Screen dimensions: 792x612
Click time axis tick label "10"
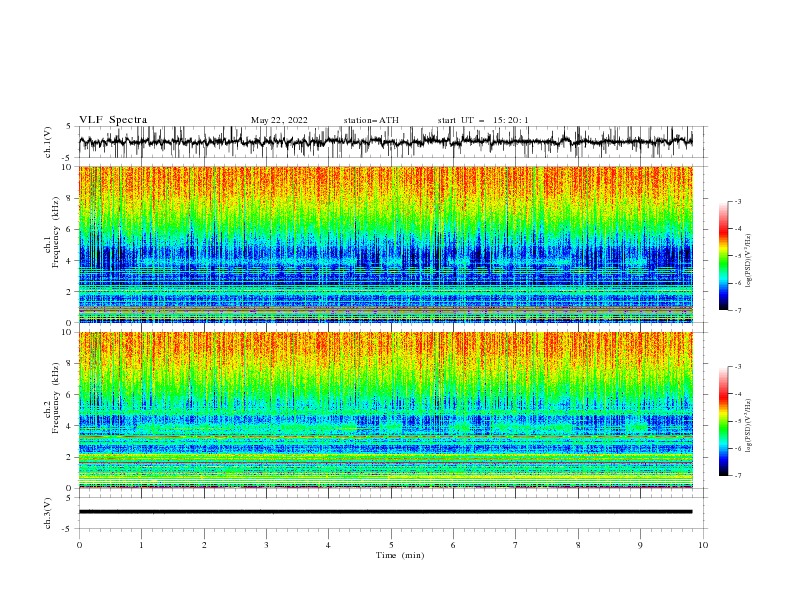point(703,545)
